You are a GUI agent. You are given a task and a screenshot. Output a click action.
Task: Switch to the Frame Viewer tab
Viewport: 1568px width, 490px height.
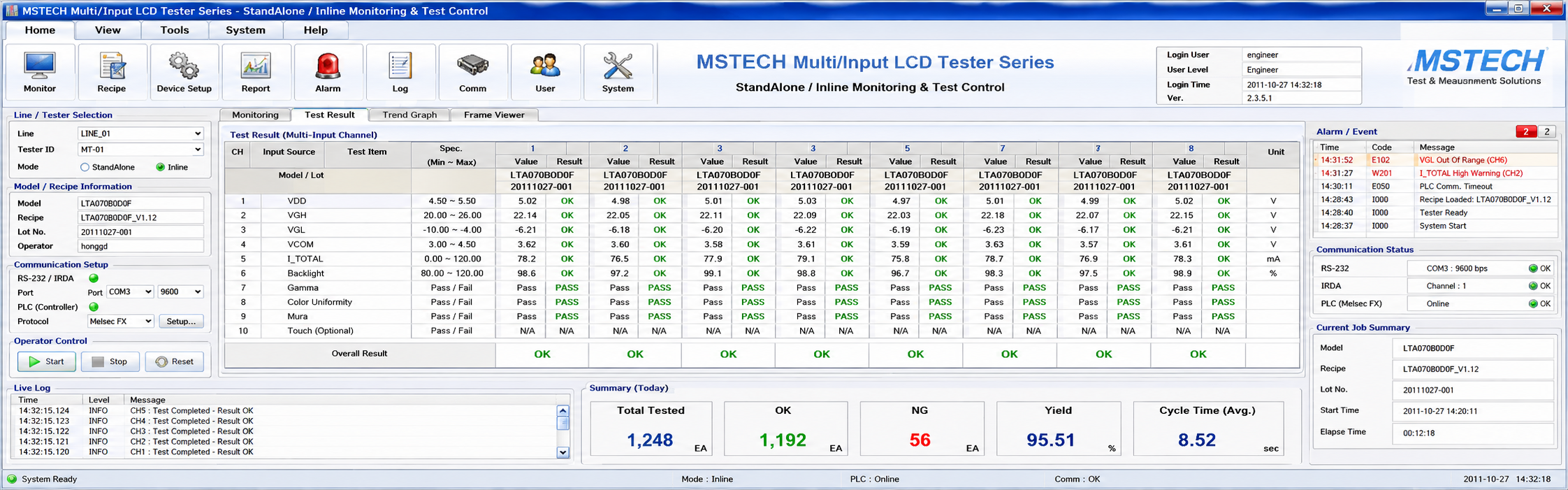click(x=494, y=115)
